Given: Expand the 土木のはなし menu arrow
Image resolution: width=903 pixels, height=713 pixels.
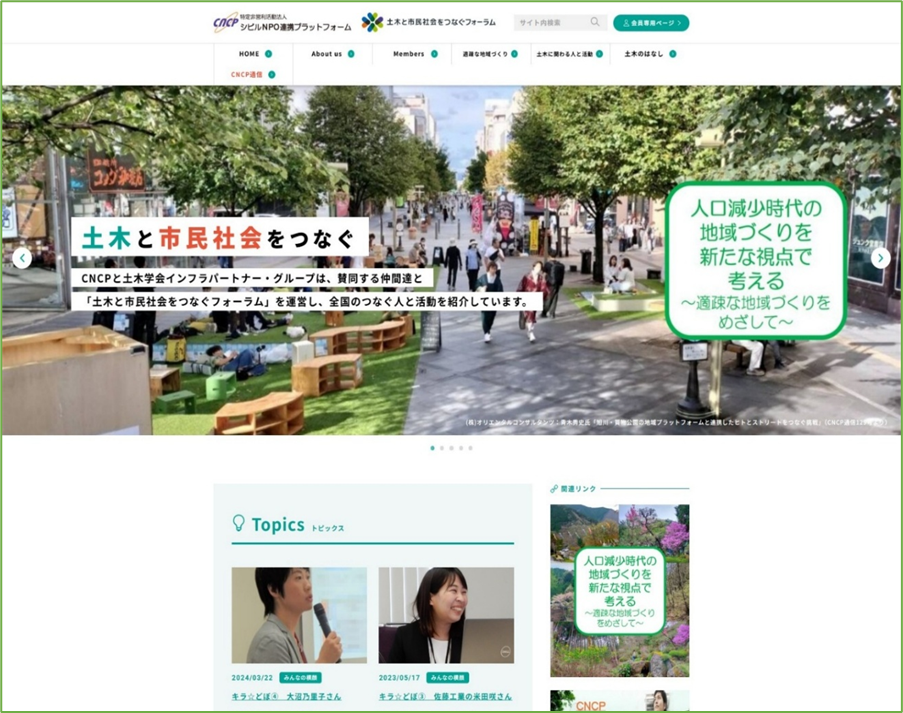Looking at the screenshot, I should click(673, 54).
